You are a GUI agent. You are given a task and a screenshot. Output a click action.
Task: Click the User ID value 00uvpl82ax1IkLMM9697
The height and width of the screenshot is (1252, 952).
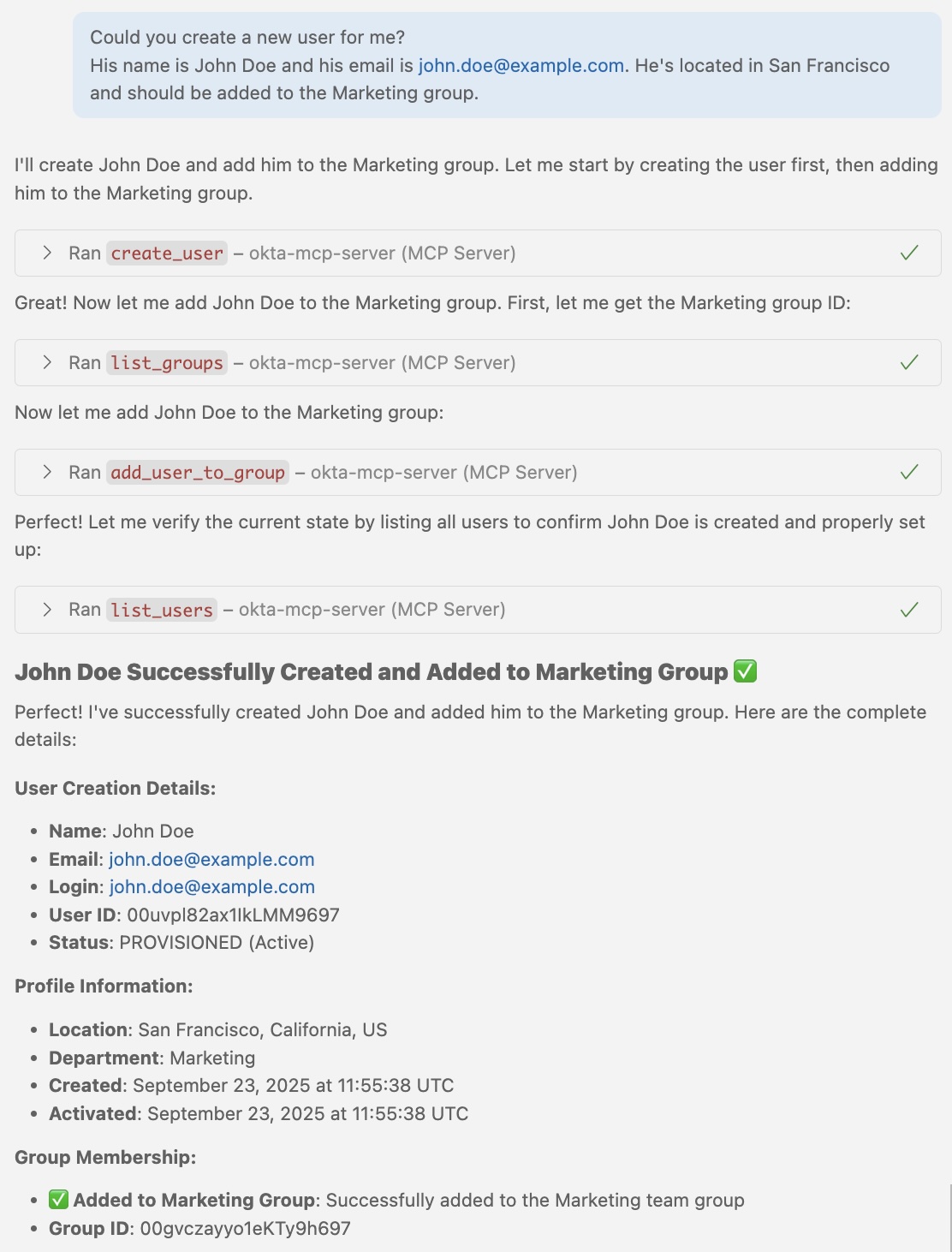point(233,915)
